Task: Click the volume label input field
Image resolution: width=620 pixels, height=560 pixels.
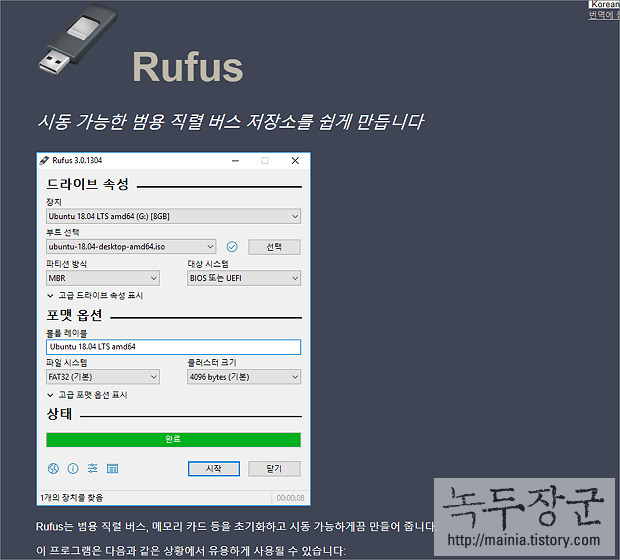Action: 173,347
